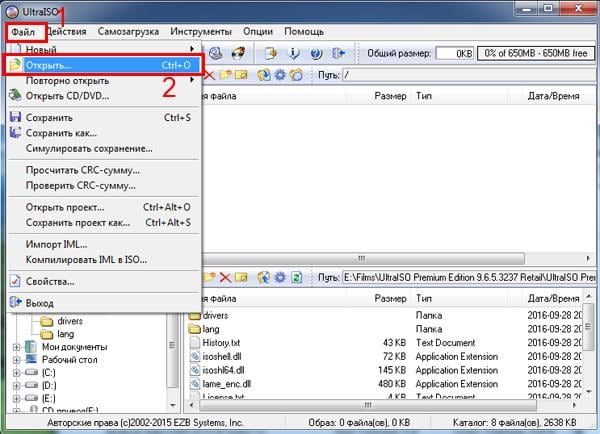Select Сохранить как... menu entry
The height and width of the screenshot is (434, 600).
[61, 132]
